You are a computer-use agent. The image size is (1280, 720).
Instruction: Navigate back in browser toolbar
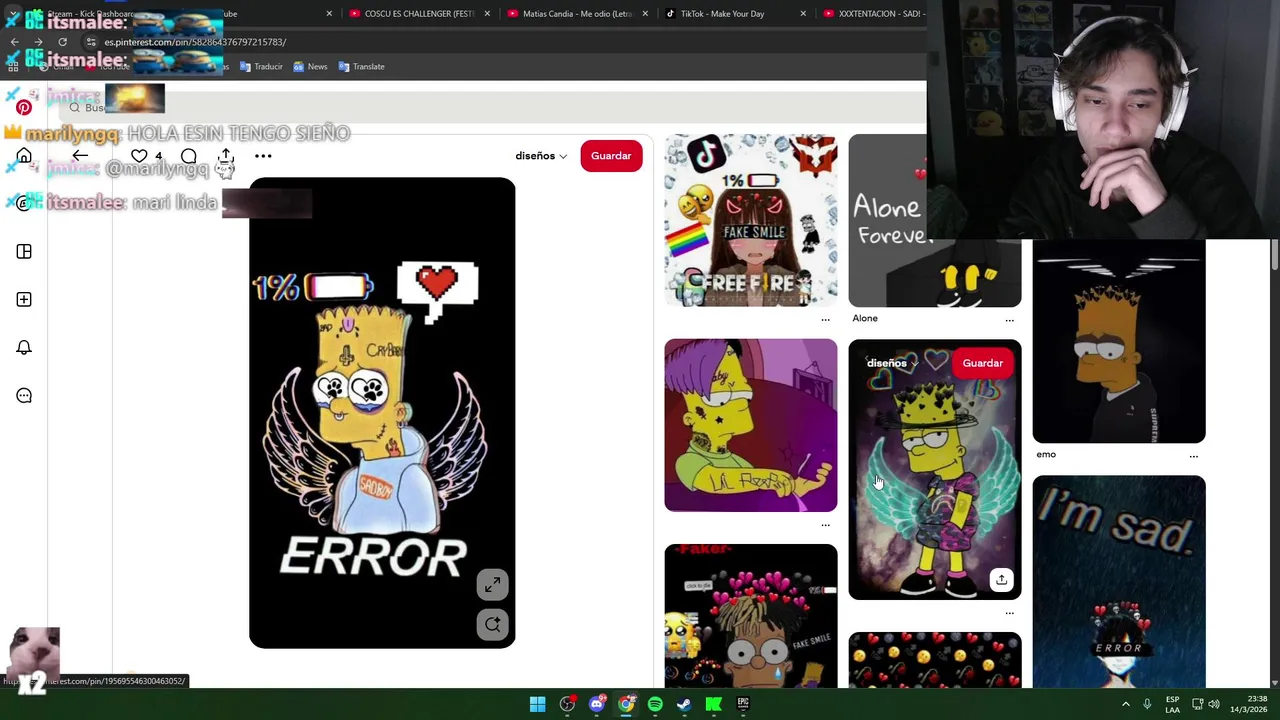[x=14, y=42]
